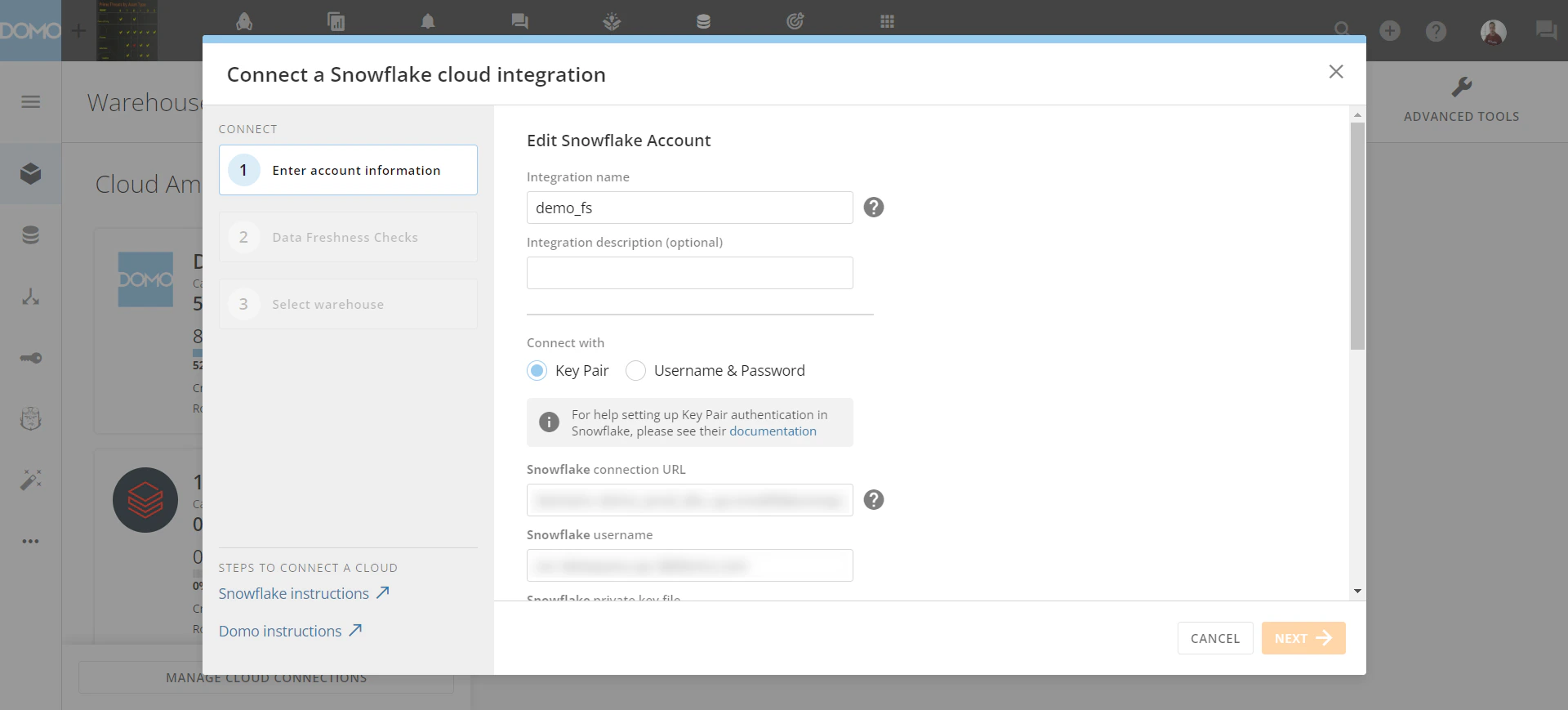Select the magic wand icon in sidebar

click(x=31, y=480)
